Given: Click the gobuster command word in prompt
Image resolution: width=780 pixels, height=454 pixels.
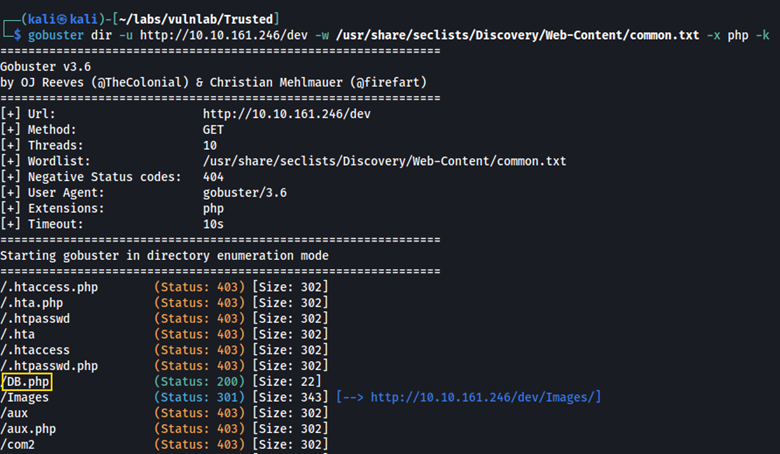Looking at the screenshot, I should 56,35.
